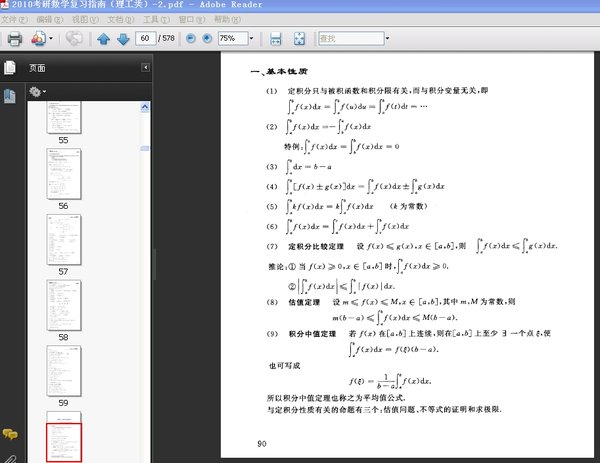
Task: Open the 工具 (Tools) menu
Action: (156, 20)
